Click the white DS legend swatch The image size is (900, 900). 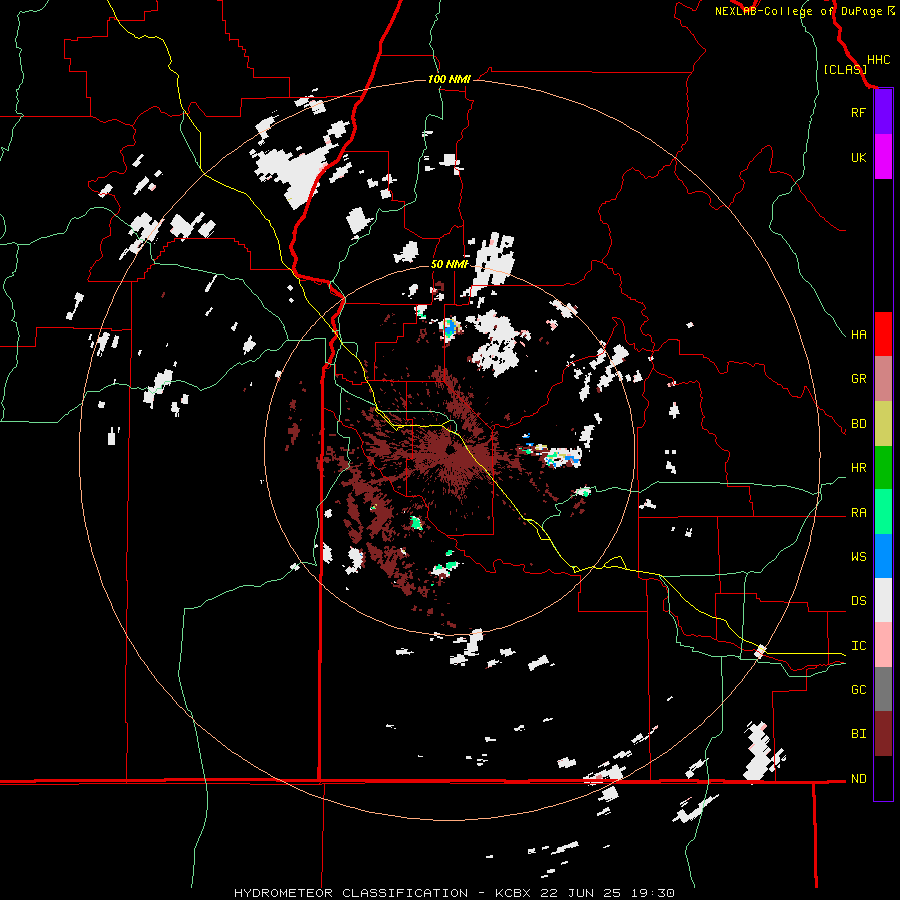[883, 600]
